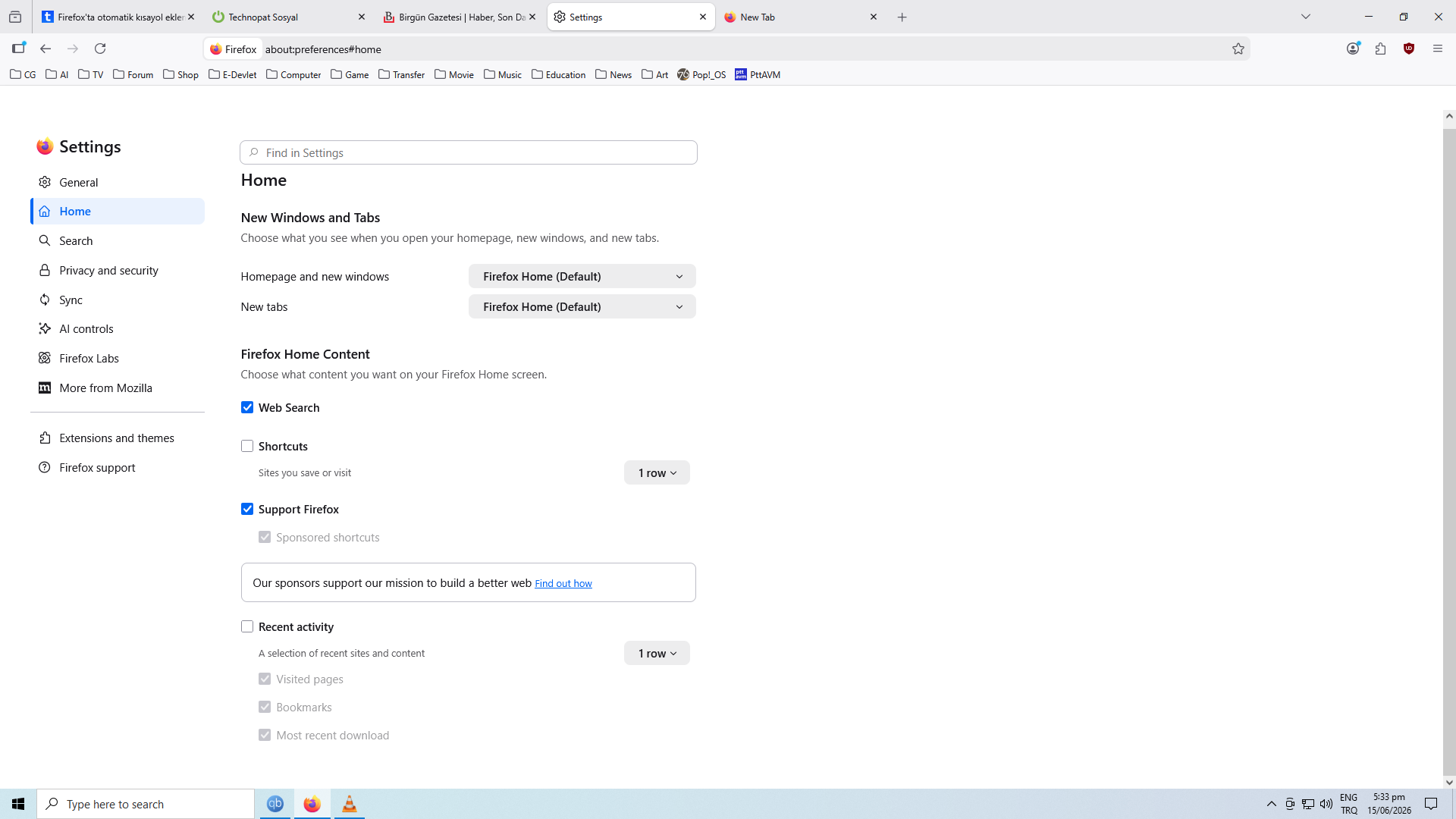Open the Firefox account icon

coord(1353,49)
